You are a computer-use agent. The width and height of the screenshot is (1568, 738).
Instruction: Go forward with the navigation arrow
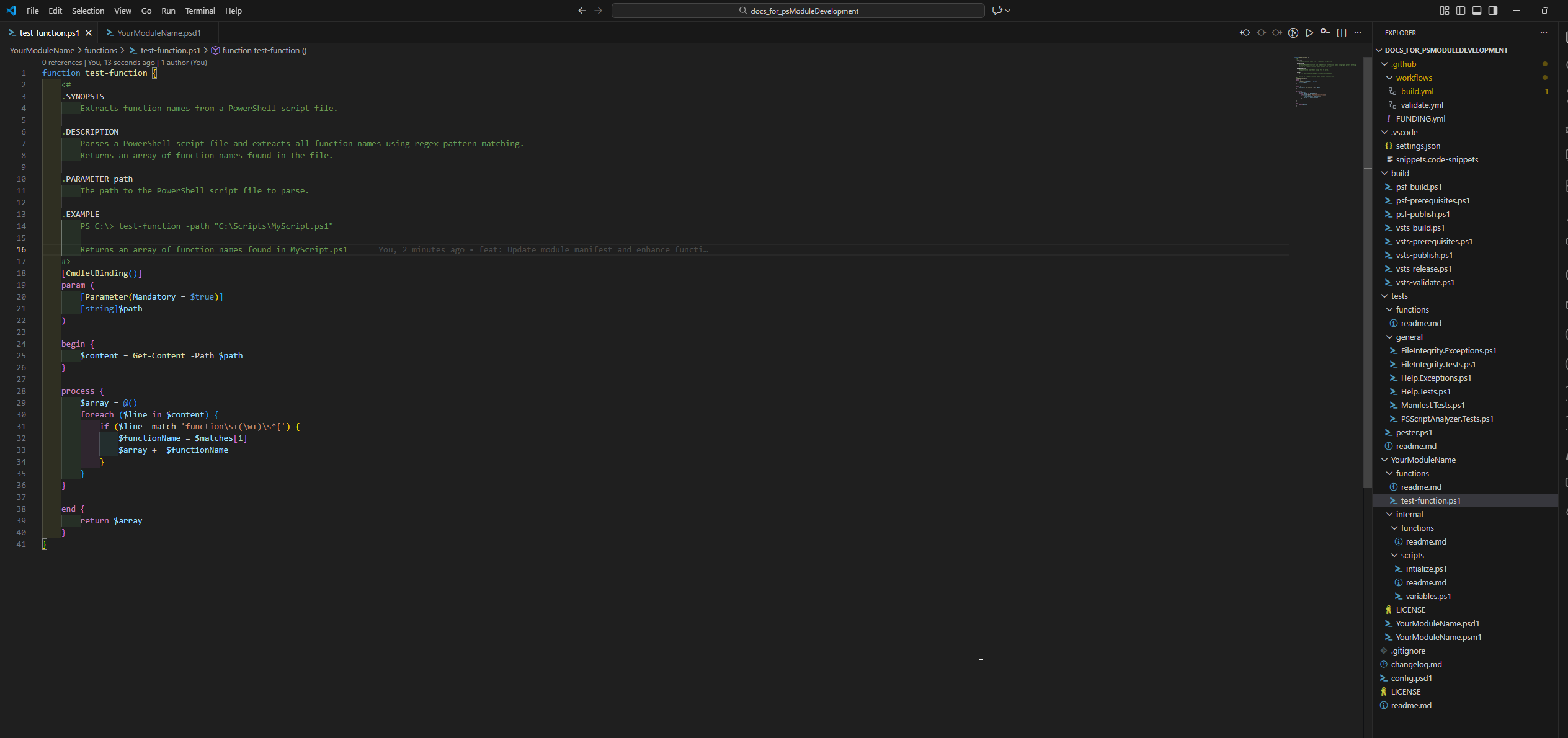coord(598,11)
